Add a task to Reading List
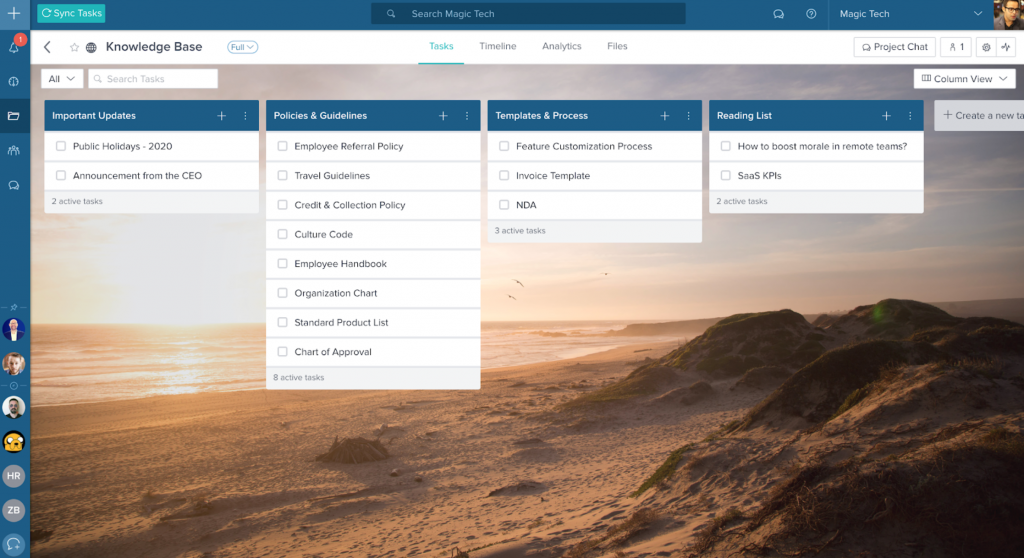1024x558 pixels. pos(886,116)
